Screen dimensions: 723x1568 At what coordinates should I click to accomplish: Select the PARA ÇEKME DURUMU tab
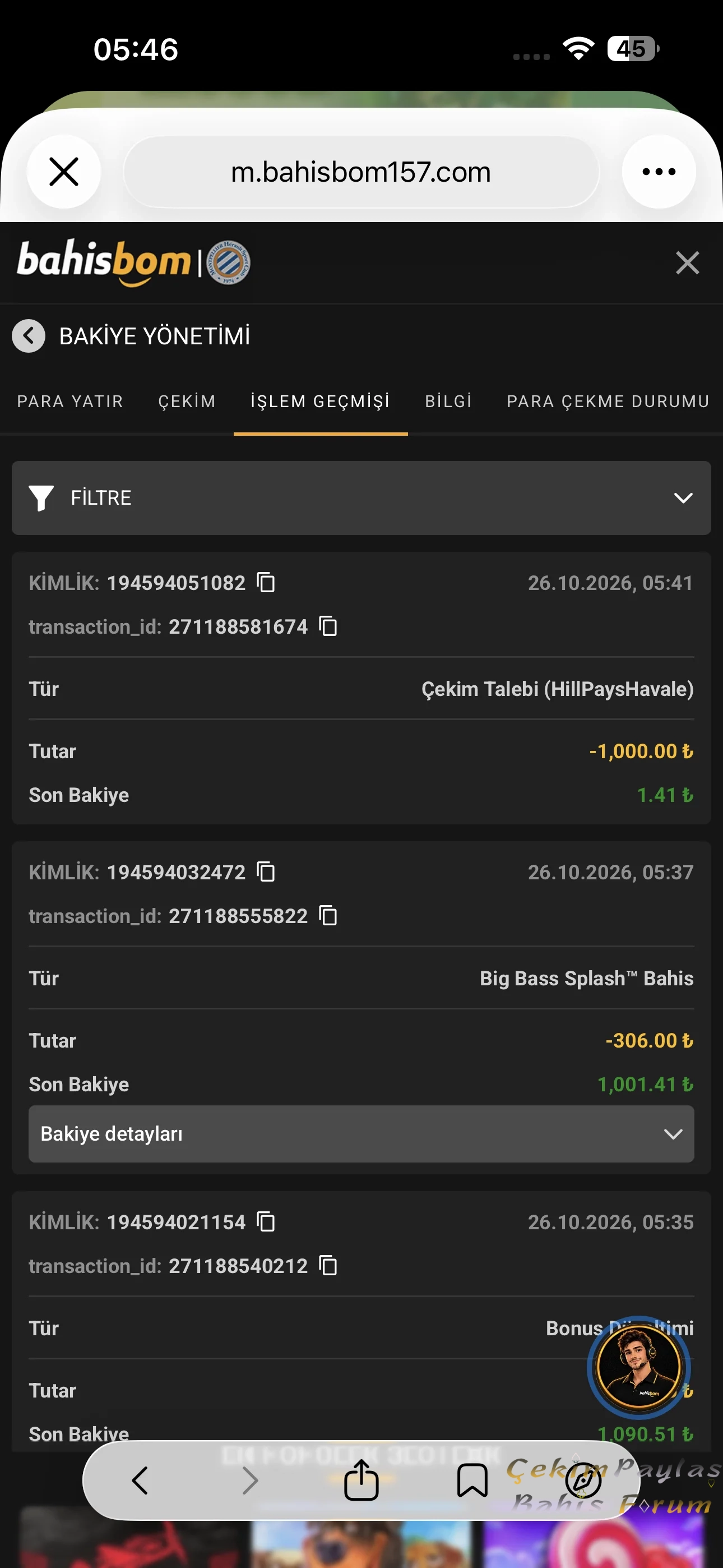(x=608, y=401)
